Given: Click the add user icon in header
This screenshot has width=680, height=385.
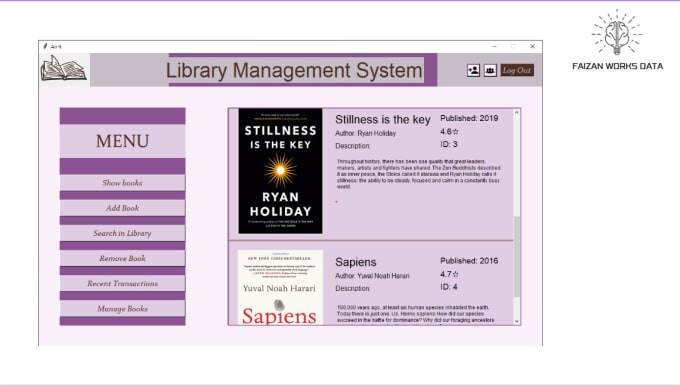Looking at the screenshot, I should (x=473, y=70).
